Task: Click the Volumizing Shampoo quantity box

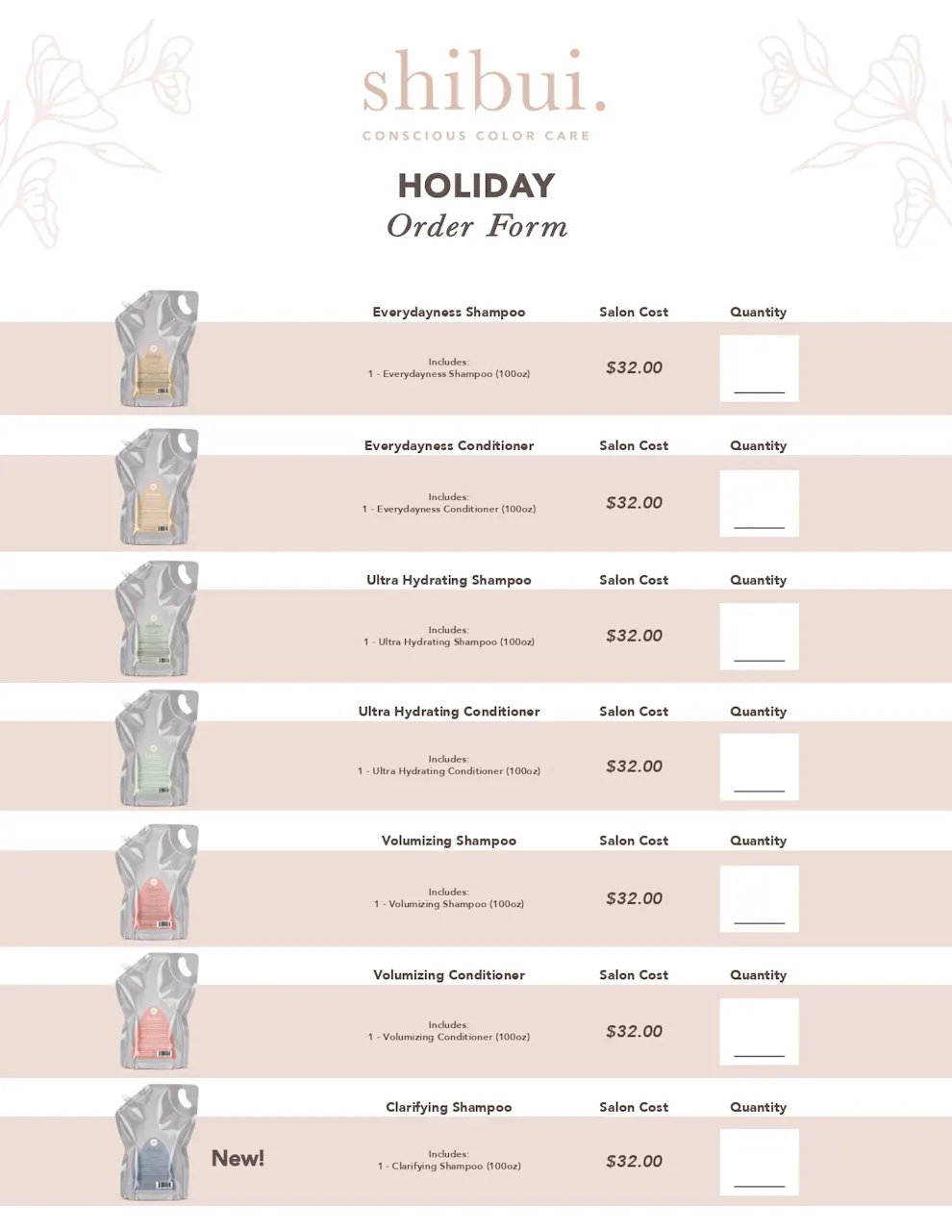Action: [x=759, y=899]
